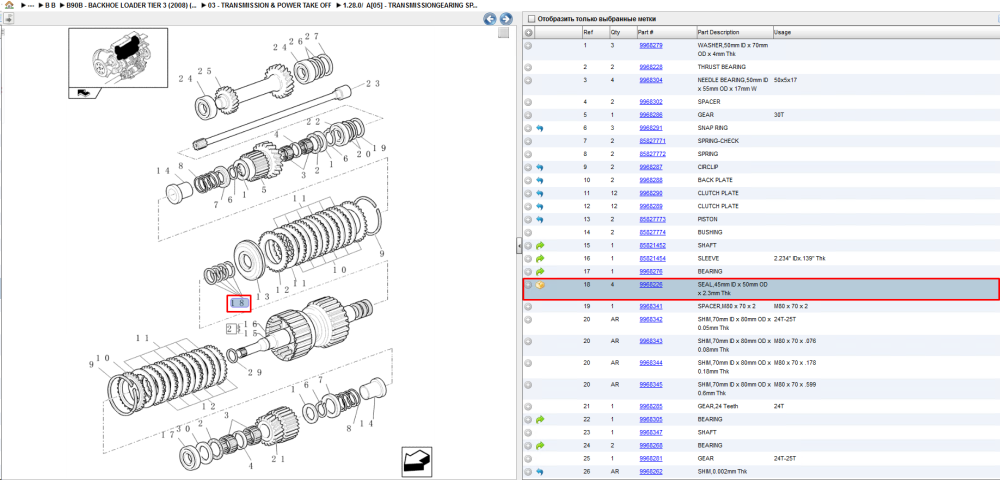1000x480 pixels.
Task: Click callout 18 in the diagram
Action: (239, 303)
